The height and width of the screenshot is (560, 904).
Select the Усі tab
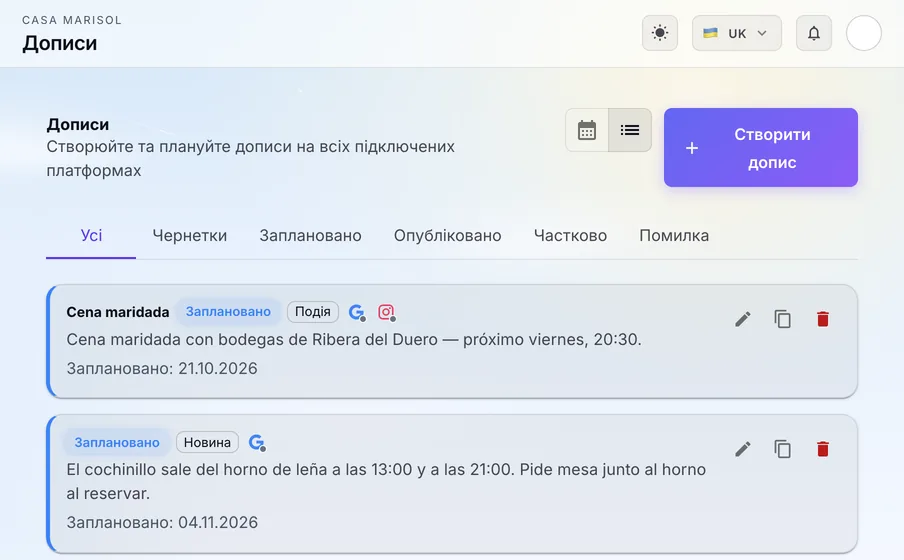click(x=91, y=235)
